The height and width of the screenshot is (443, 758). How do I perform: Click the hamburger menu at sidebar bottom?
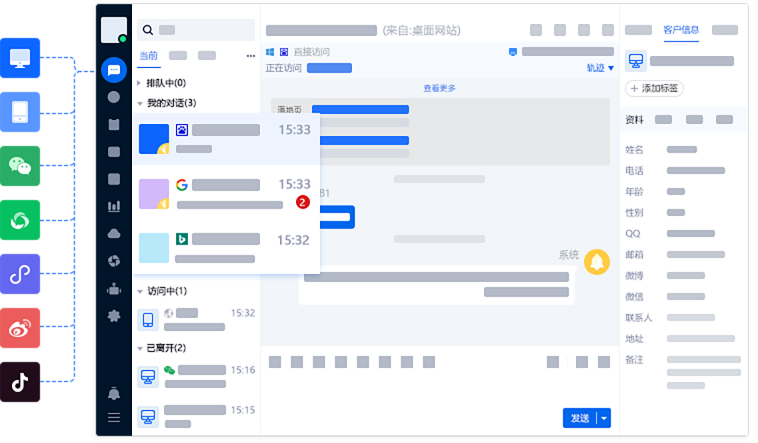114,418
